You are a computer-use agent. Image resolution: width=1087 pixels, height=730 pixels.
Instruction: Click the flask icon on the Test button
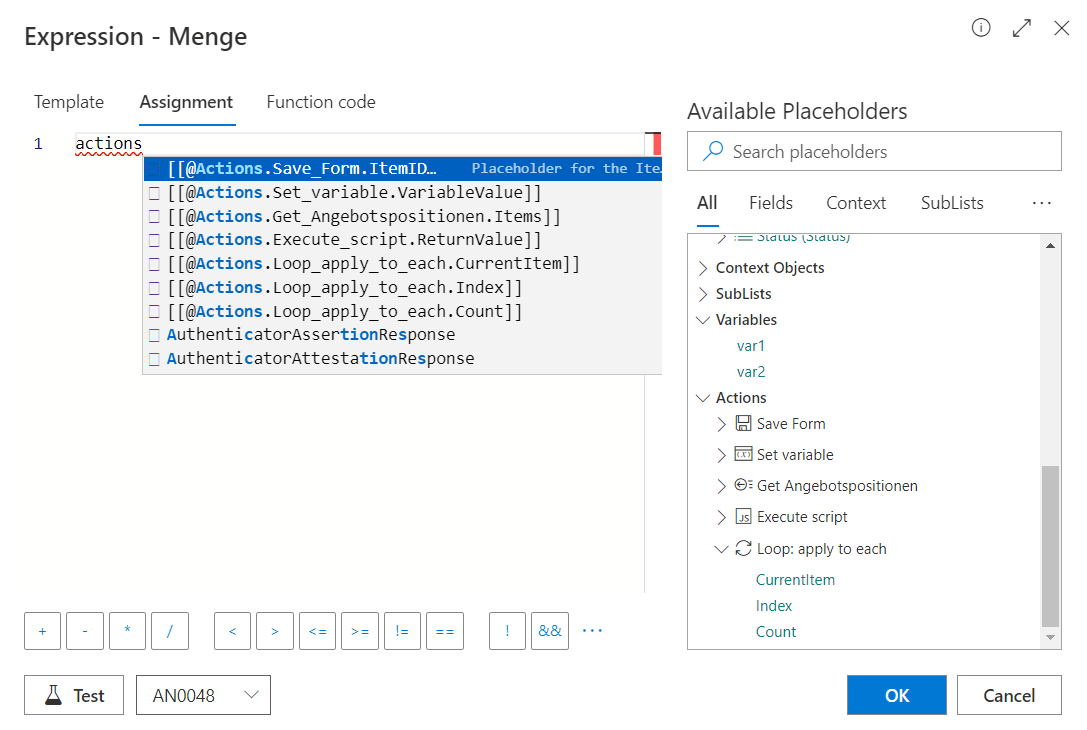[53, 695]
